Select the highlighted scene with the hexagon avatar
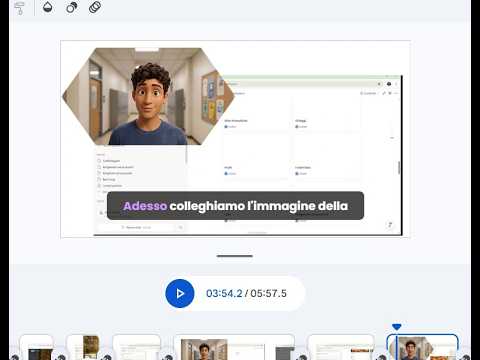Screen dimensions: 480x360 click(423, 347)
